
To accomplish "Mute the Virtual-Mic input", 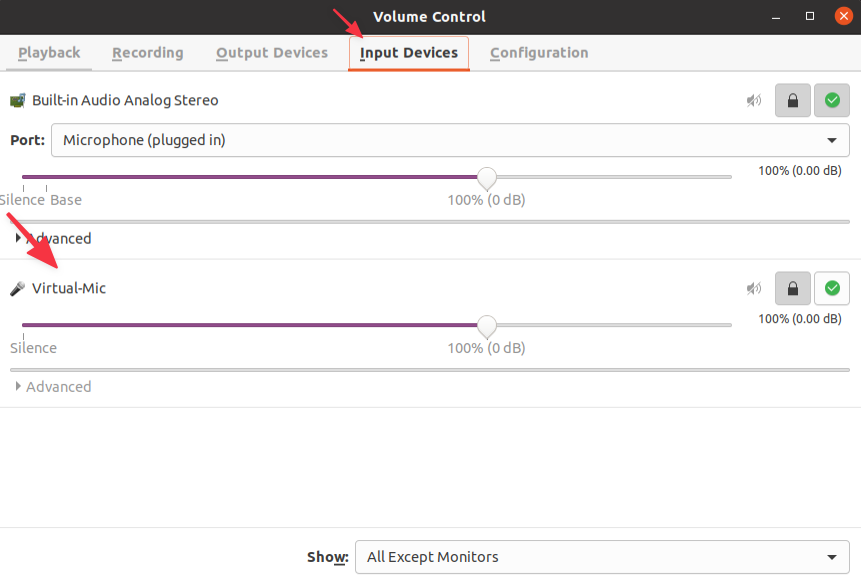I will (754, 289).
